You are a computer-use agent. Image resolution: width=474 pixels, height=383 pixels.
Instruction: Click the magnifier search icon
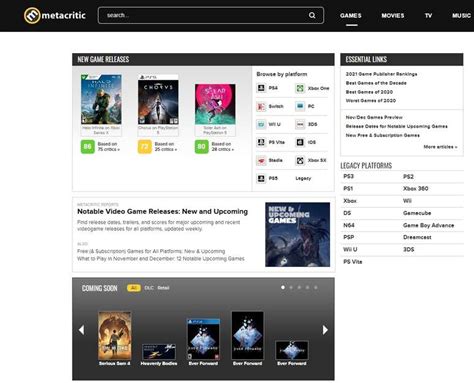pyautogui.click(x=312, y=15)
